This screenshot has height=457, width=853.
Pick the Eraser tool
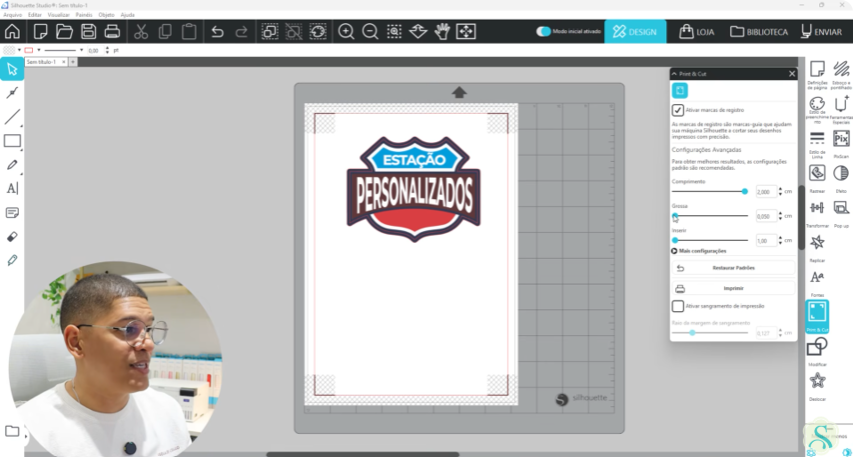[x=12, y=237]
